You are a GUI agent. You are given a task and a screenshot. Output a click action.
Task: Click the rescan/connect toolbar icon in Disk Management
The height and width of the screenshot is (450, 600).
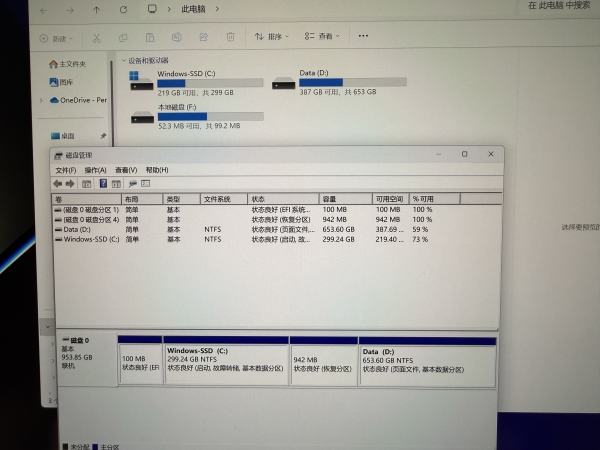click(x=133, y=184)
